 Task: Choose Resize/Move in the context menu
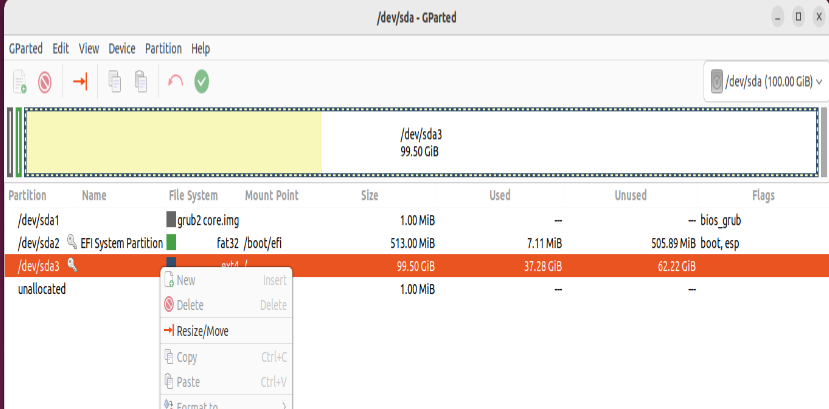[x=226, y=331]
